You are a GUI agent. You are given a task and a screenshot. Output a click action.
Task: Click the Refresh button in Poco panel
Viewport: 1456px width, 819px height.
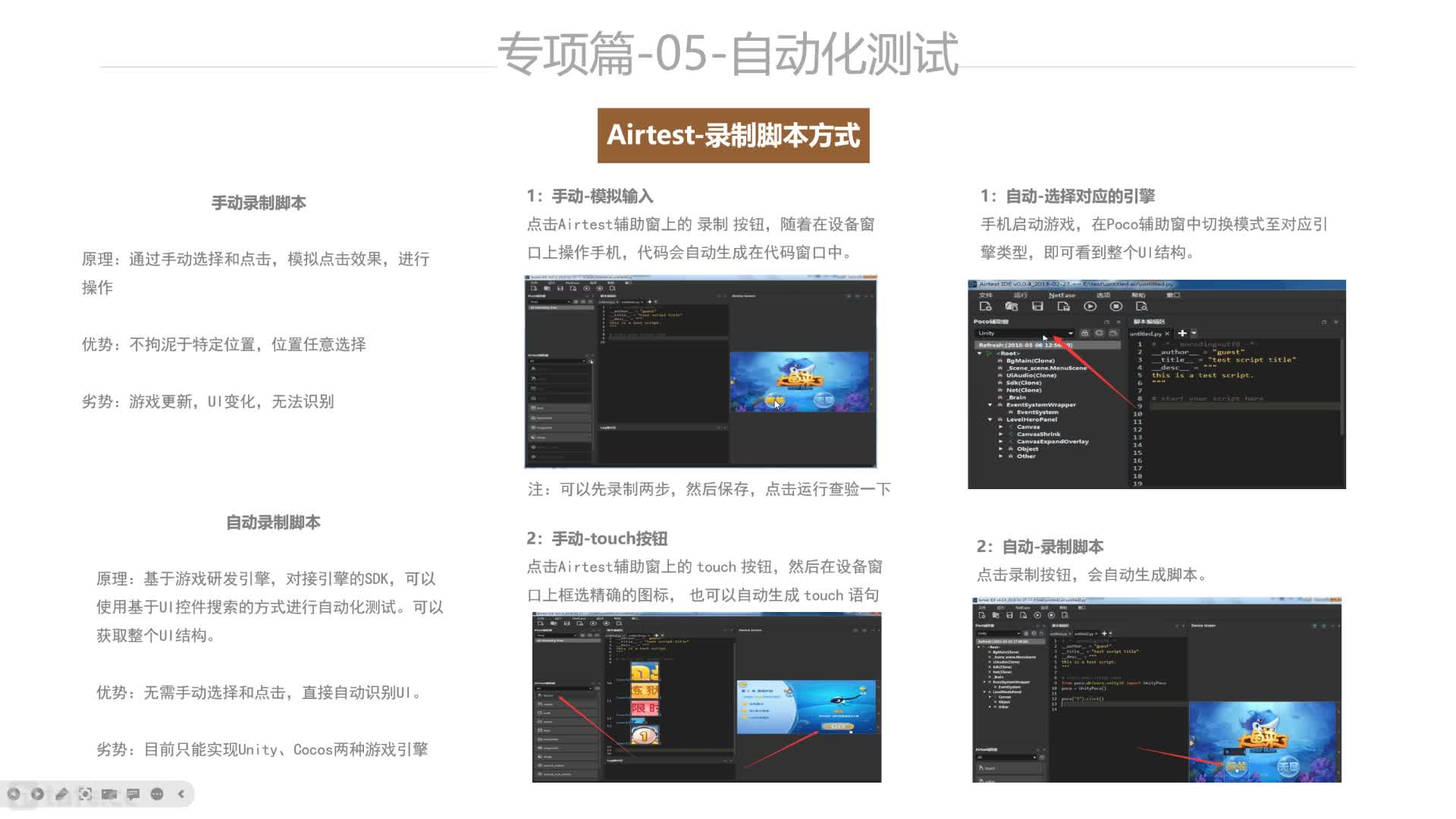pos(1100,333)
